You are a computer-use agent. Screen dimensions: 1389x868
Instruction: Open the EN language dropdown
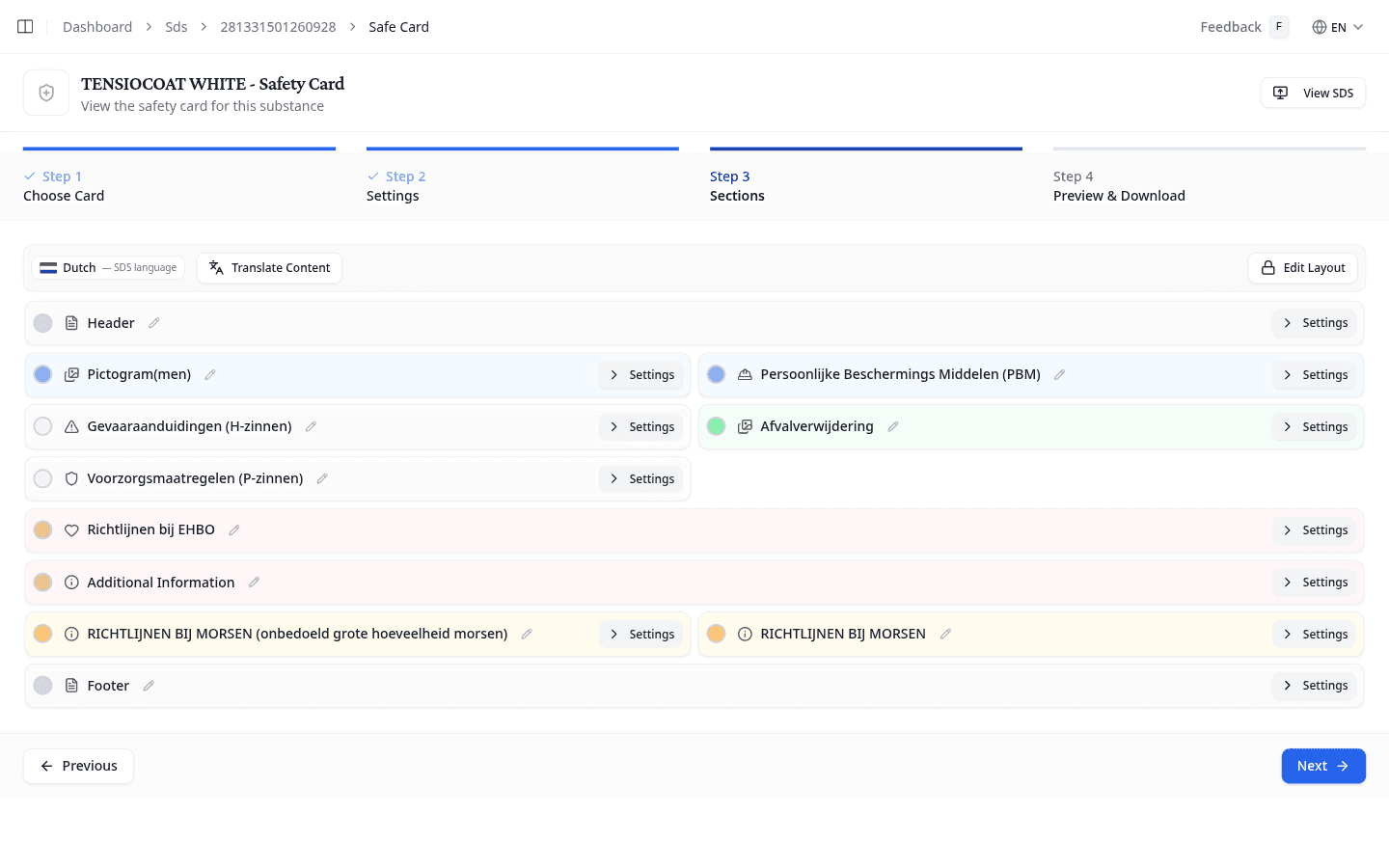tap(1338, 27)
